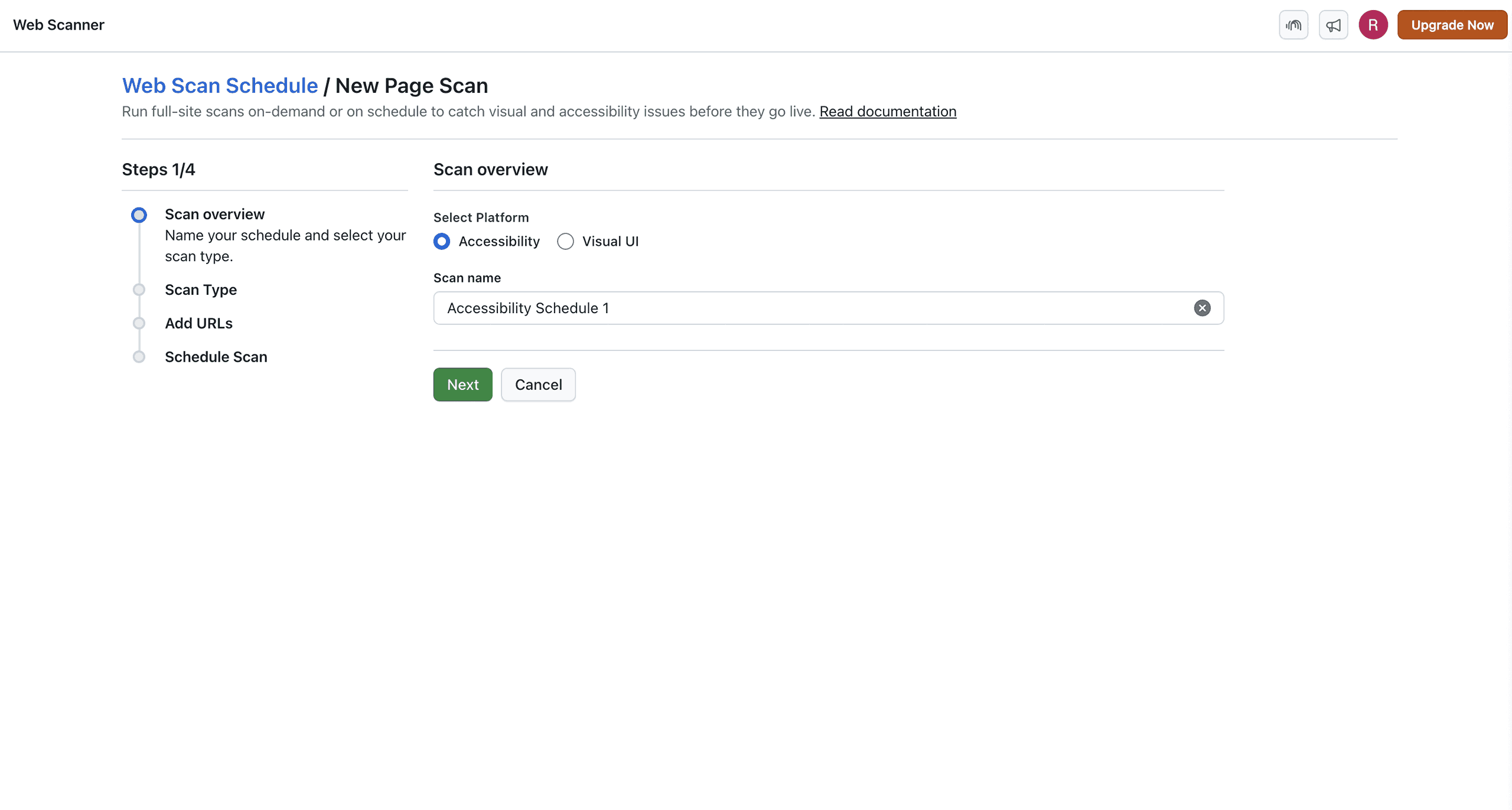Open the account avatar labeled R
Image resolution: width=1512 pixels, height=810 pixels.
tap(1373, 25)
